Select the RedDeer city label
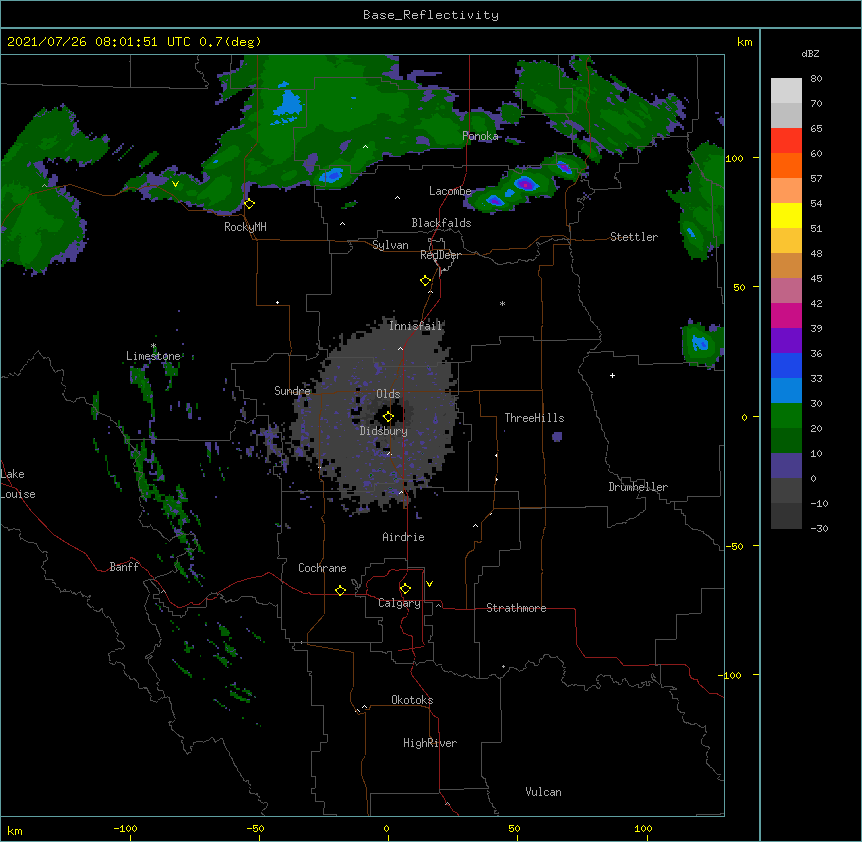The width and height of the screenshot is (862, 842). tap(440, 255)
